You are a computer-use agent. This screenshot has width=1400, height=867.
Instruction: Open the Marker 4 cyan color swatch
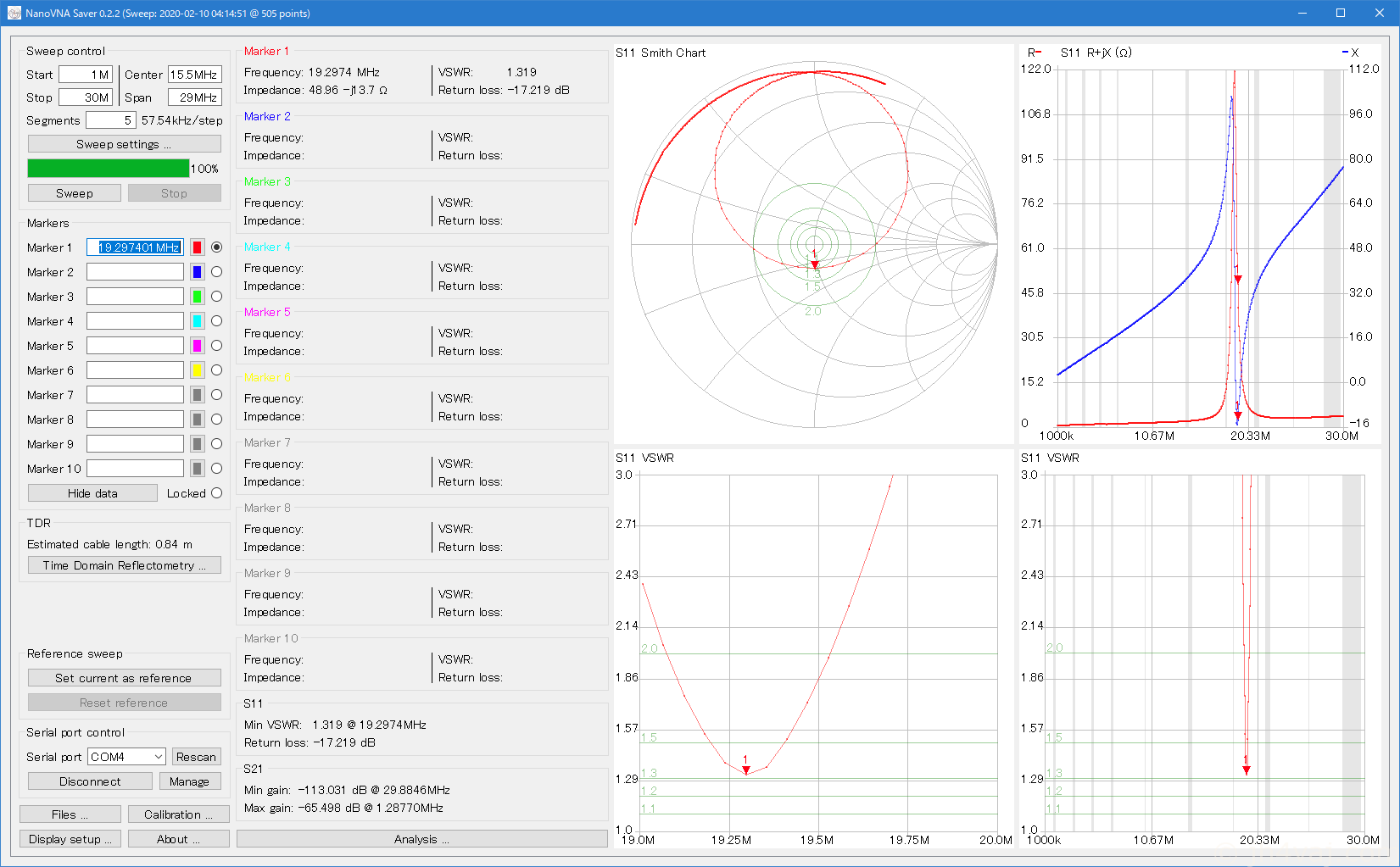[197, 321]
